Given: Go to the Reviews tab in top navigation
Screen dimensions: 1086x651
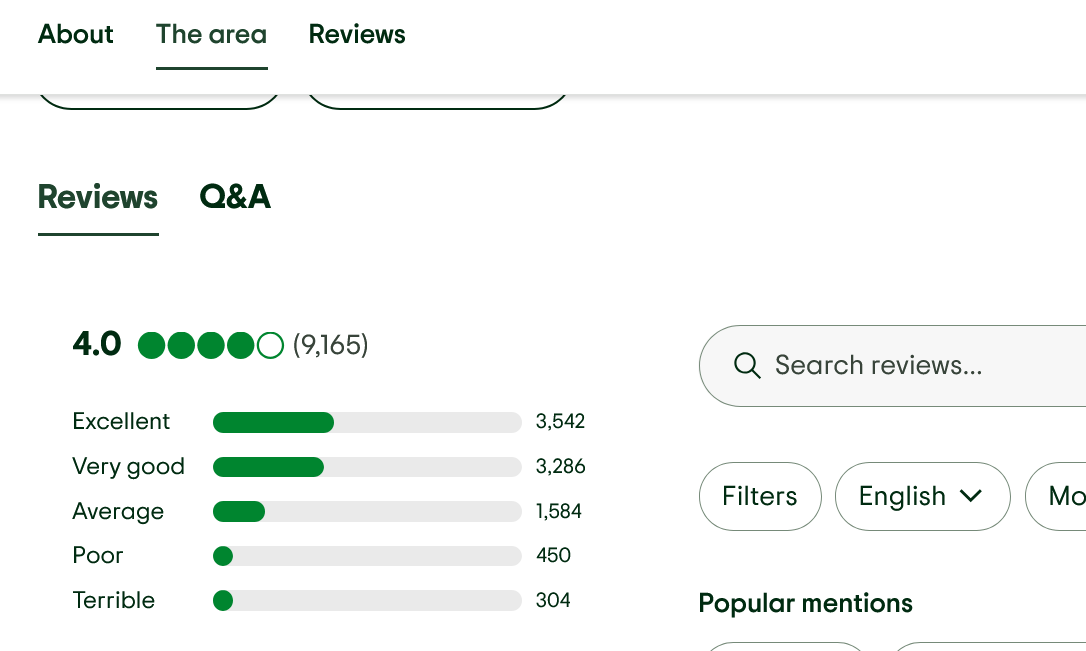Looking at the screenshot, I should [x=357, y=35].
